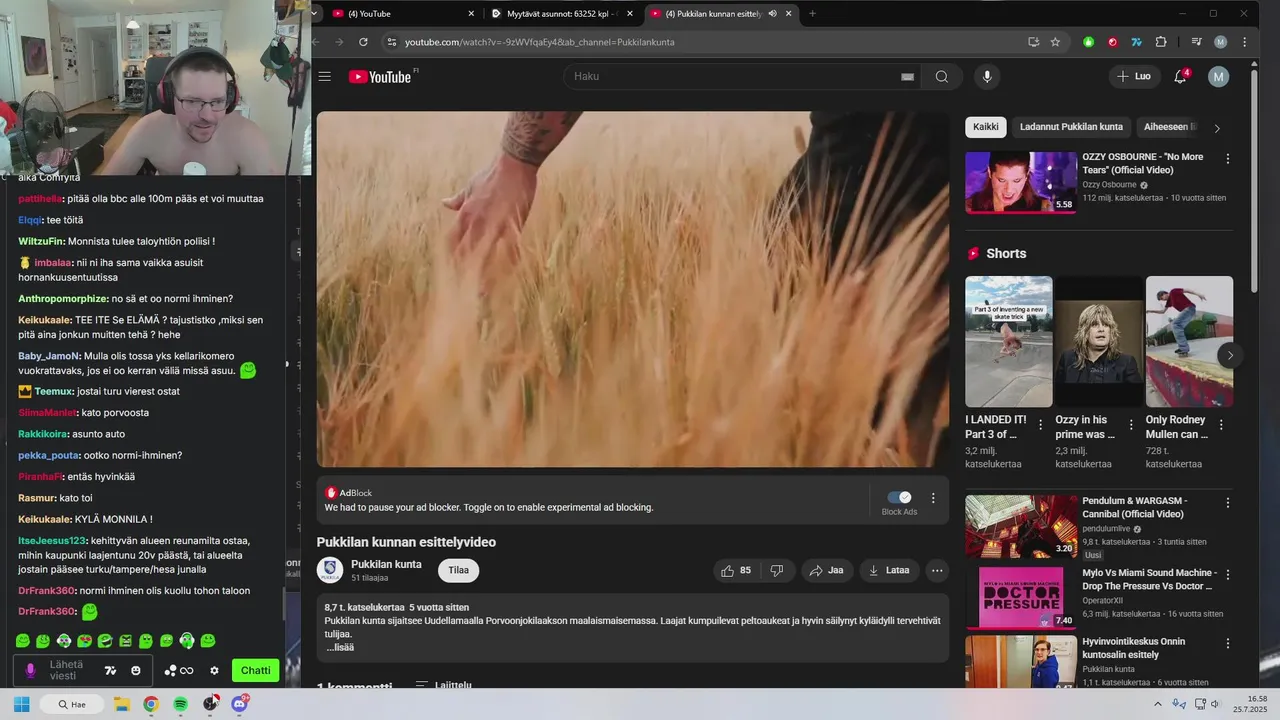The image size is (1280, 720).
Task: Switch to Myytävät asunnot tab
Action: (x=560, y=13)
